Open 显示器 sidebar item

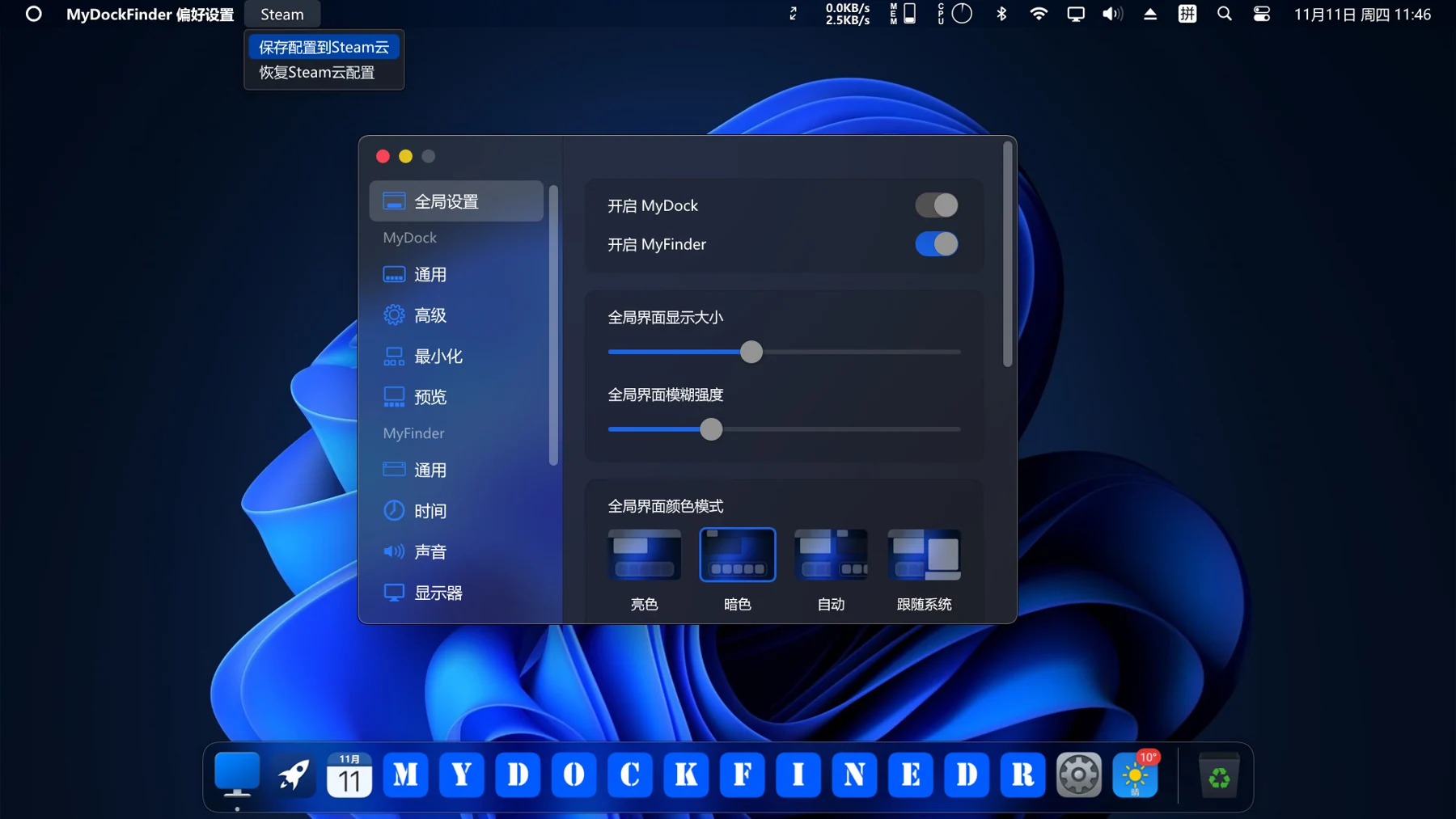pyautogui.click(x=456, y=593)
